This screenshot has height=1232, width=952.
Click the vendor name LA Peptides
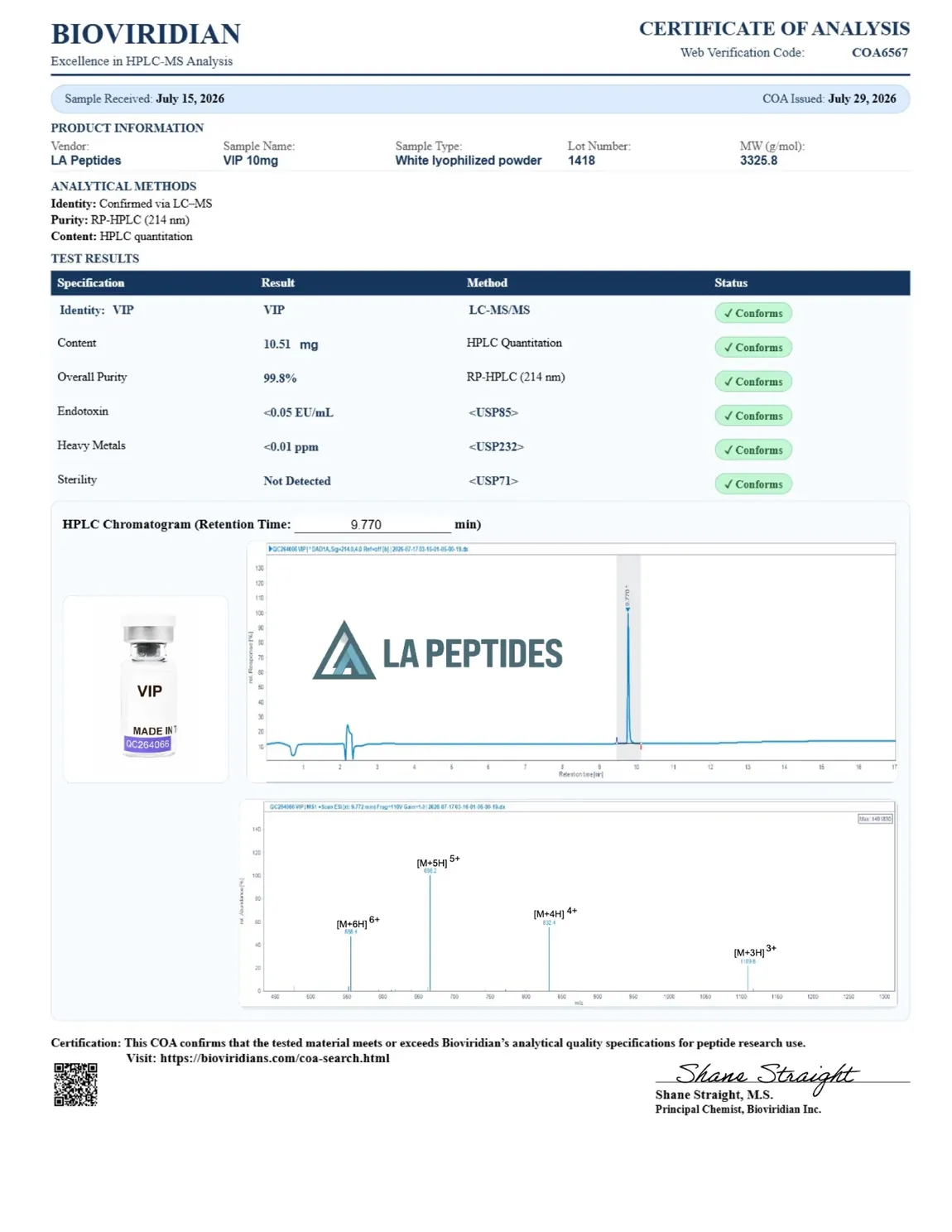[86, 161]
